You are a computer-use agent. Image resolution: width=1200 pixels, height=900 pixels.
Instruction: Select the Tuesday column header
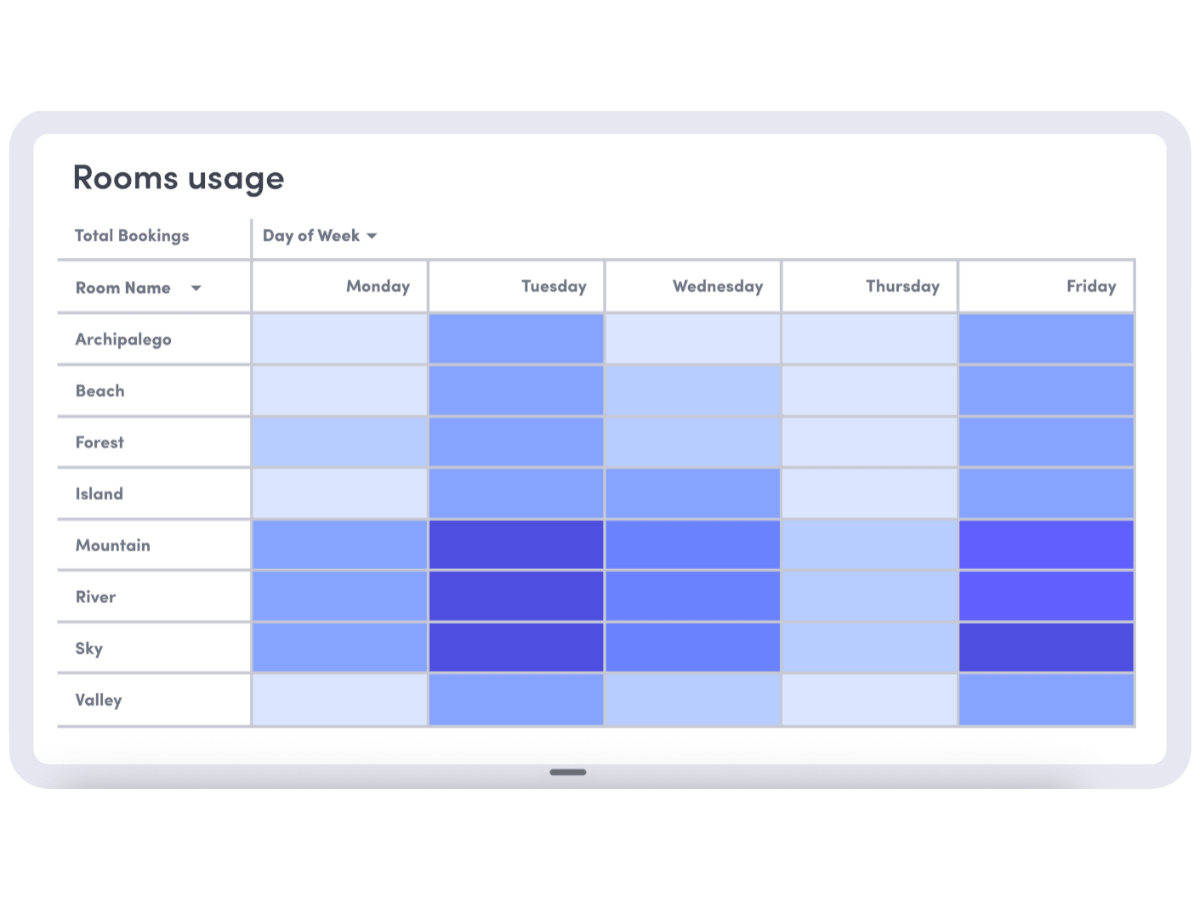(x=516, y=286)
